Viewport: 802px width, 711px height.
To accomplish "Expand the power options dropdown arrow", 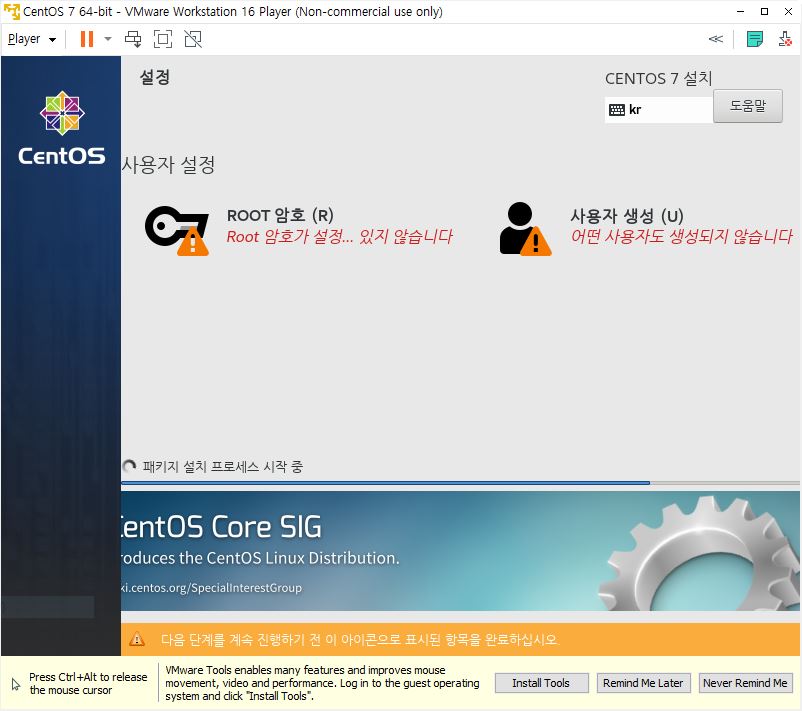I will point(107,39).
